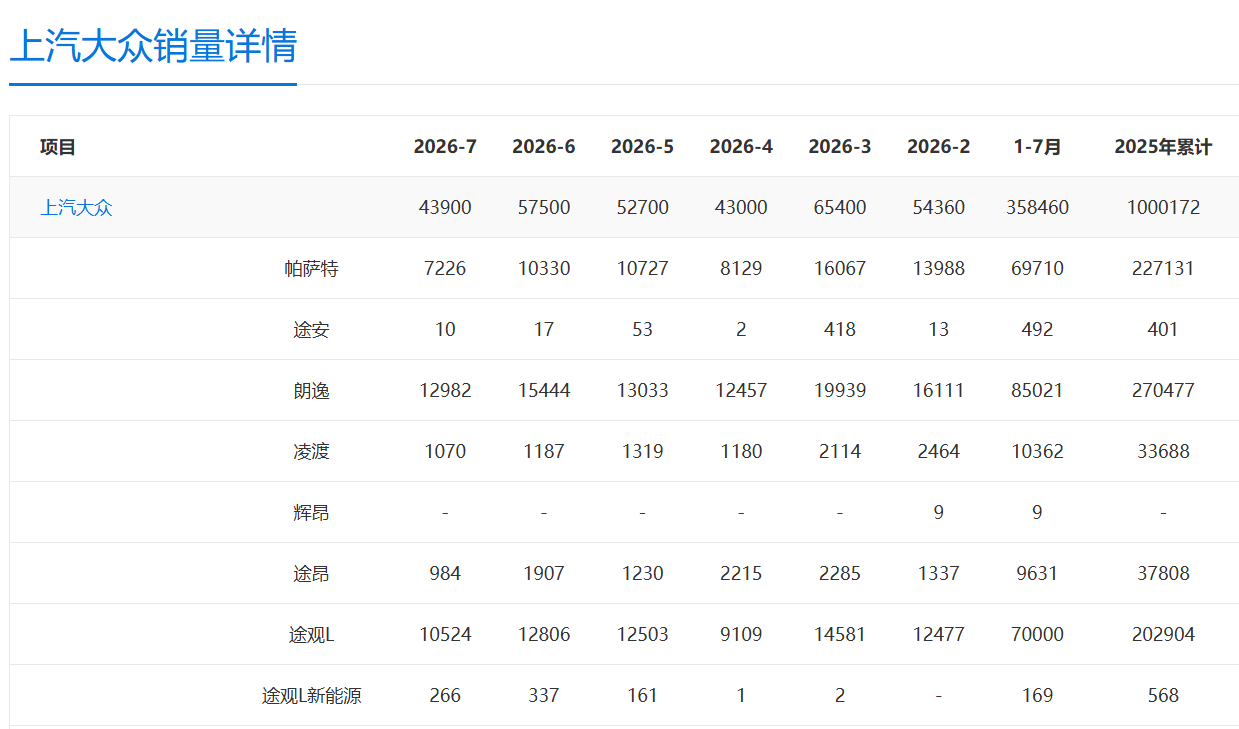Click 途观L 1-7月 value 70000

point(1037,635)
